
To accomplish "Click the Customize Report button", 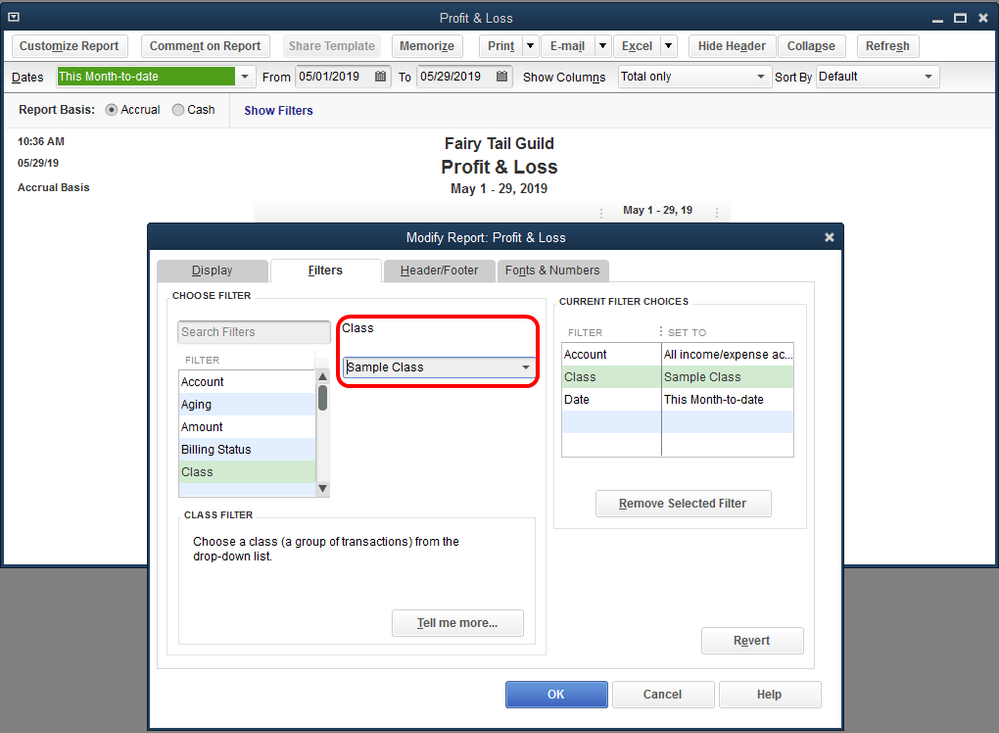I will [x=69, y=46].
